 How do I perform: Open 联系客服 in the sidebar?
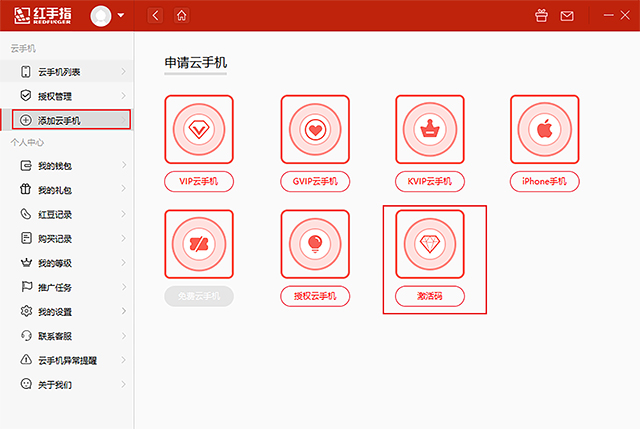pyautogui.click(x=56, y=335)
